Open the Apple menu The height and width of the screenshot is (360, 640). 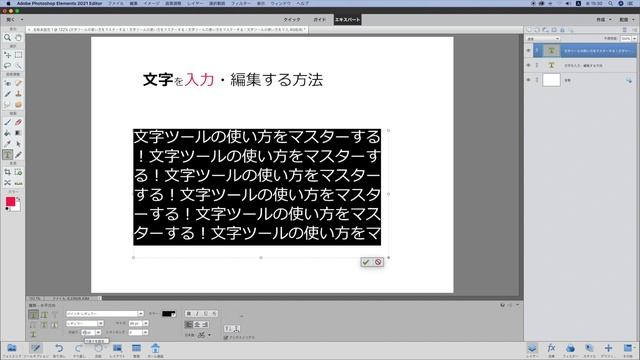point(8,3)
